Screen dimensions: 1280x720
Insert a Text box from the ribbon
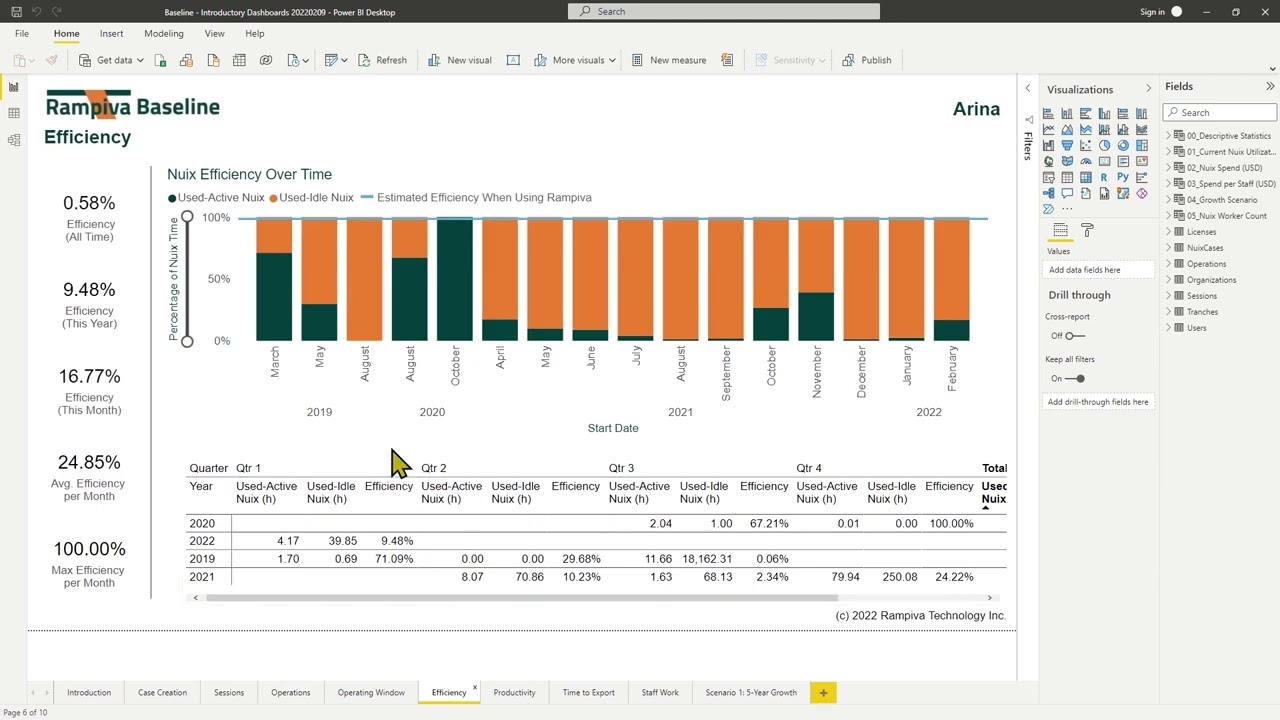[513, 60]
